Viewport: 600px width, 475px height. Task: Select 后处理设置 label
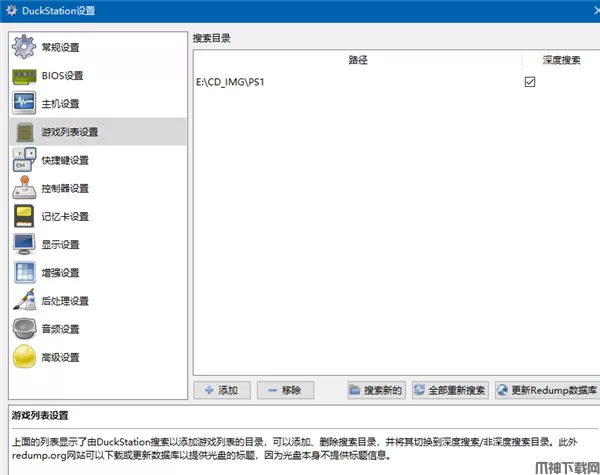click(x=65, y=301)
